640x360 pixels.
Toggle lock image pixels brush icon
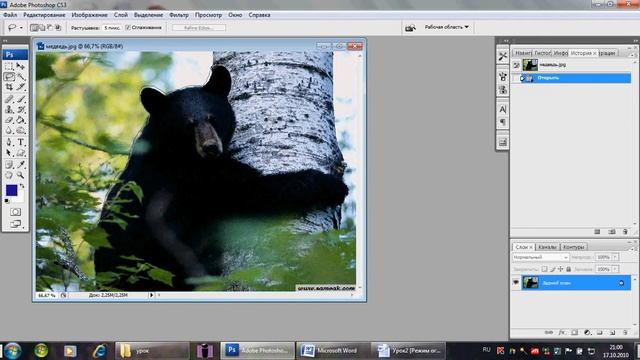[553, 269]
